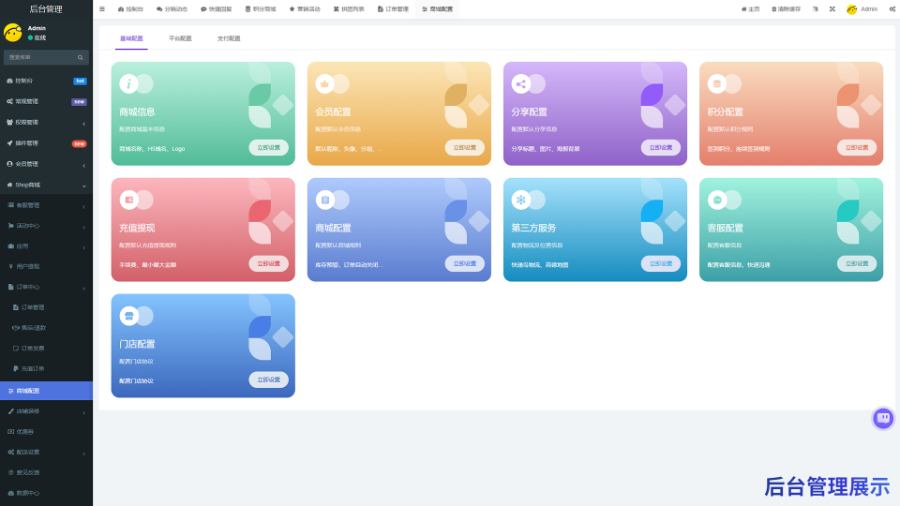Image resolution: width=900 pixels, height=506 pixels.
Task: Expand 权限管理 in sidebar
Action: pyautogui.click(x=46, y=123)
